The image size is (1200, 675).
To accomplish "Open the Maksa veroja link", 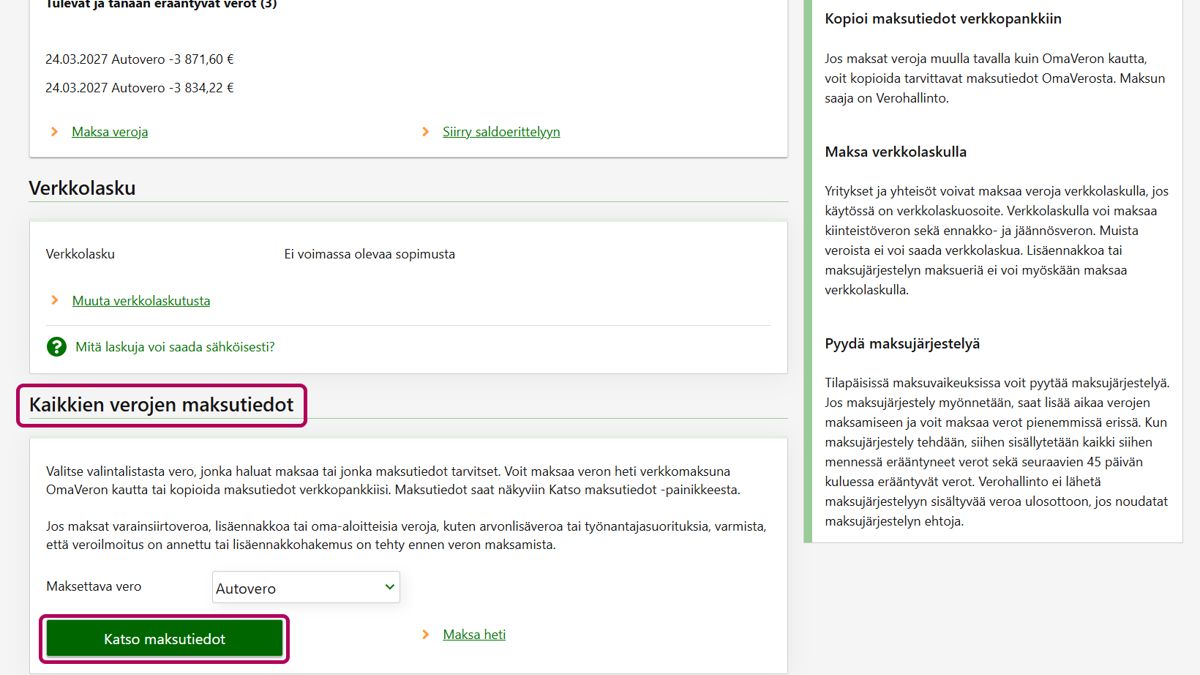I will 110,132.
